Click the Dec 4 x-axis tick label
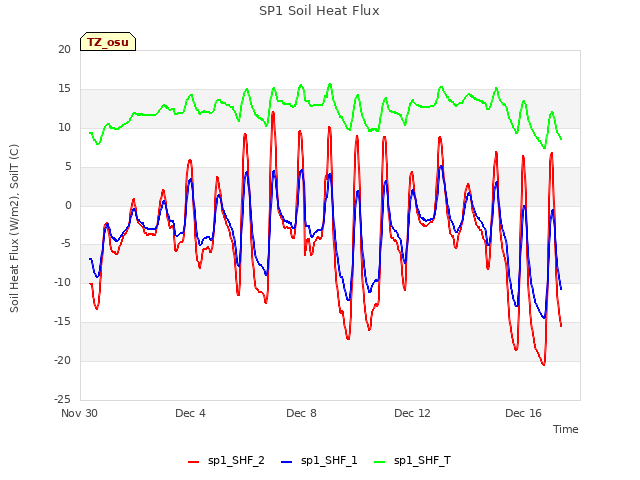Screen dimensions: 640x480 pyautogui.click(x=190, y=413)
